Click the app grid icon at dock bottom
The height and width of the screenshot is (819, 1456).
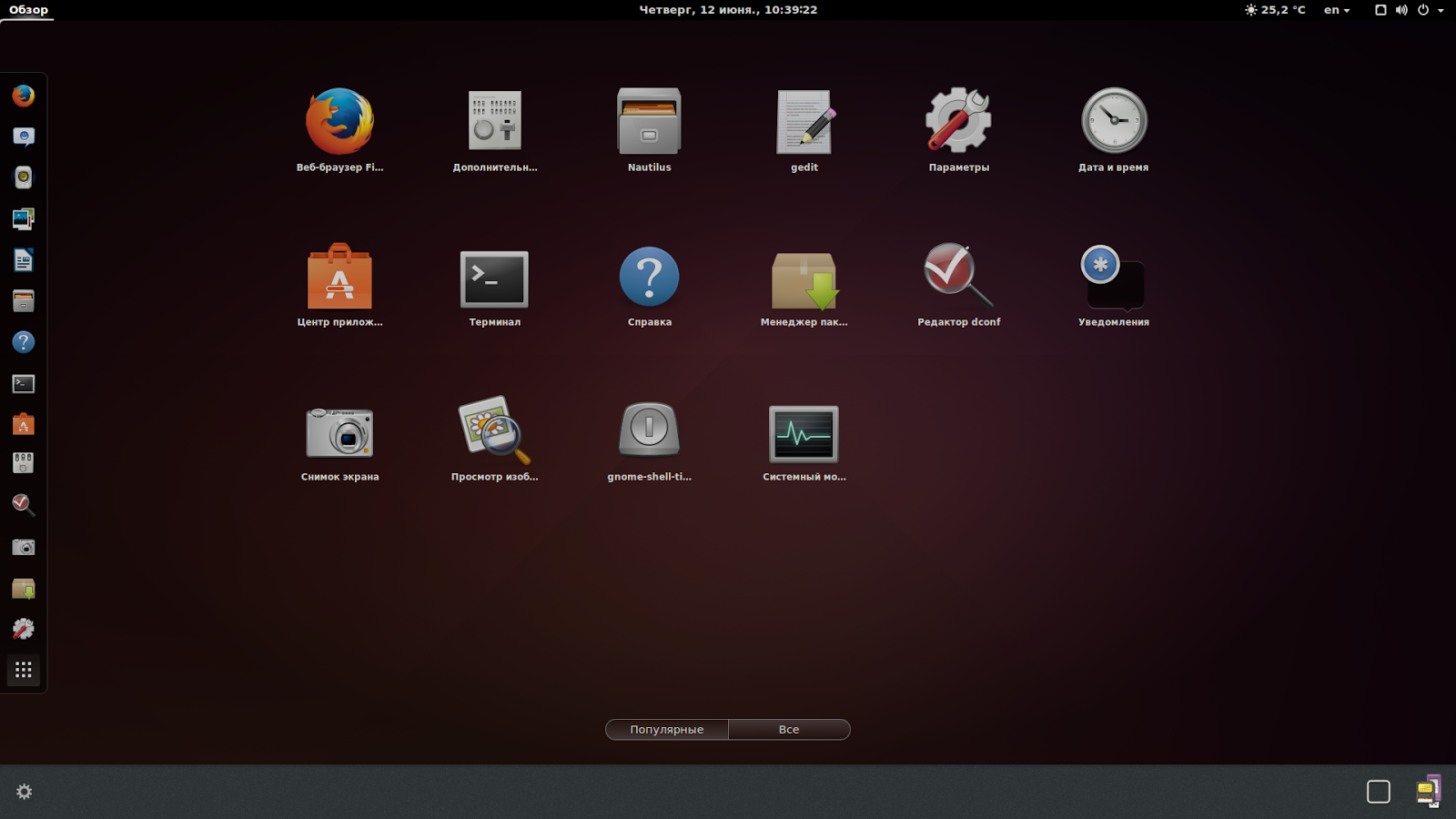23,670
